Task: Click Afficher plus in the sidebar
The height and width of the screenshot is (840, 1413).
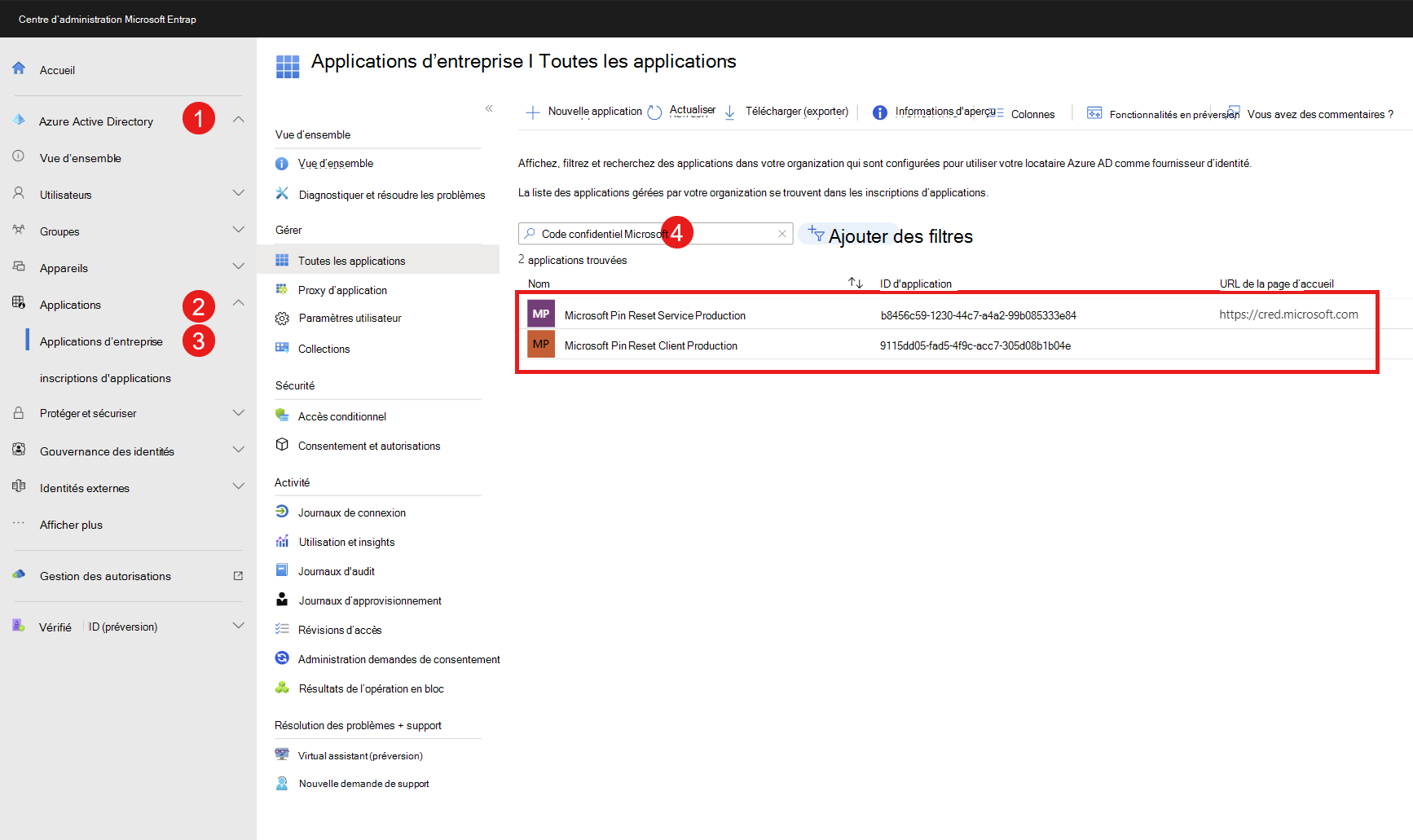Action: pyautogui.click(x=71, y=525)
